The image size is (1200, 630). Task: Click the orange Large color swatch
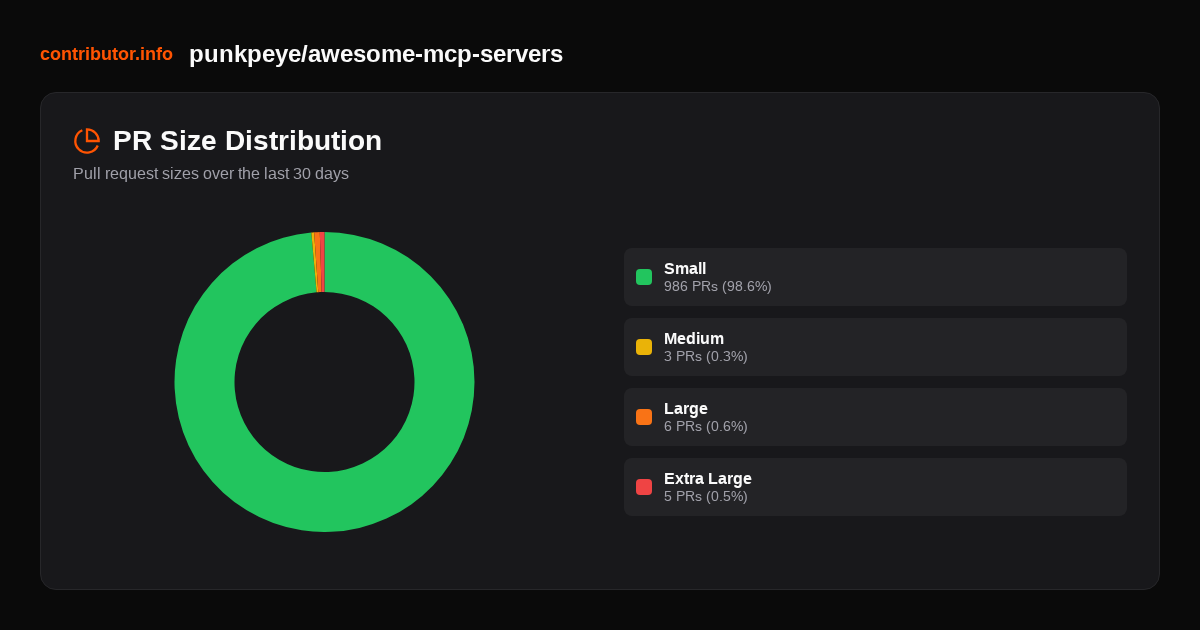pos(644,417)
